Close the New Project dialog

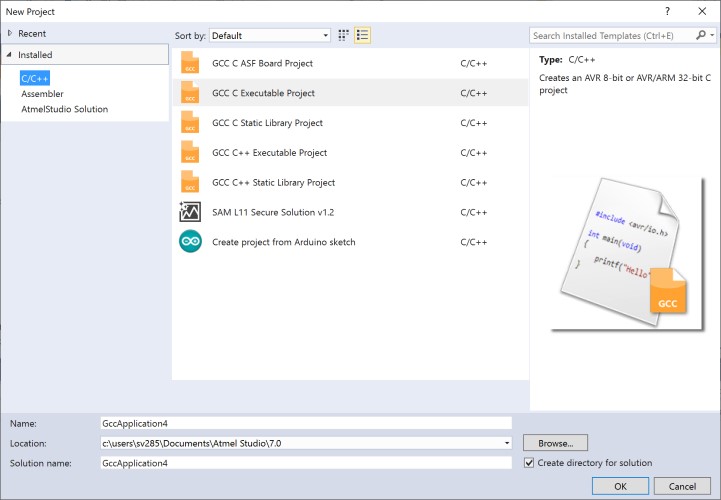pos(702,11)
